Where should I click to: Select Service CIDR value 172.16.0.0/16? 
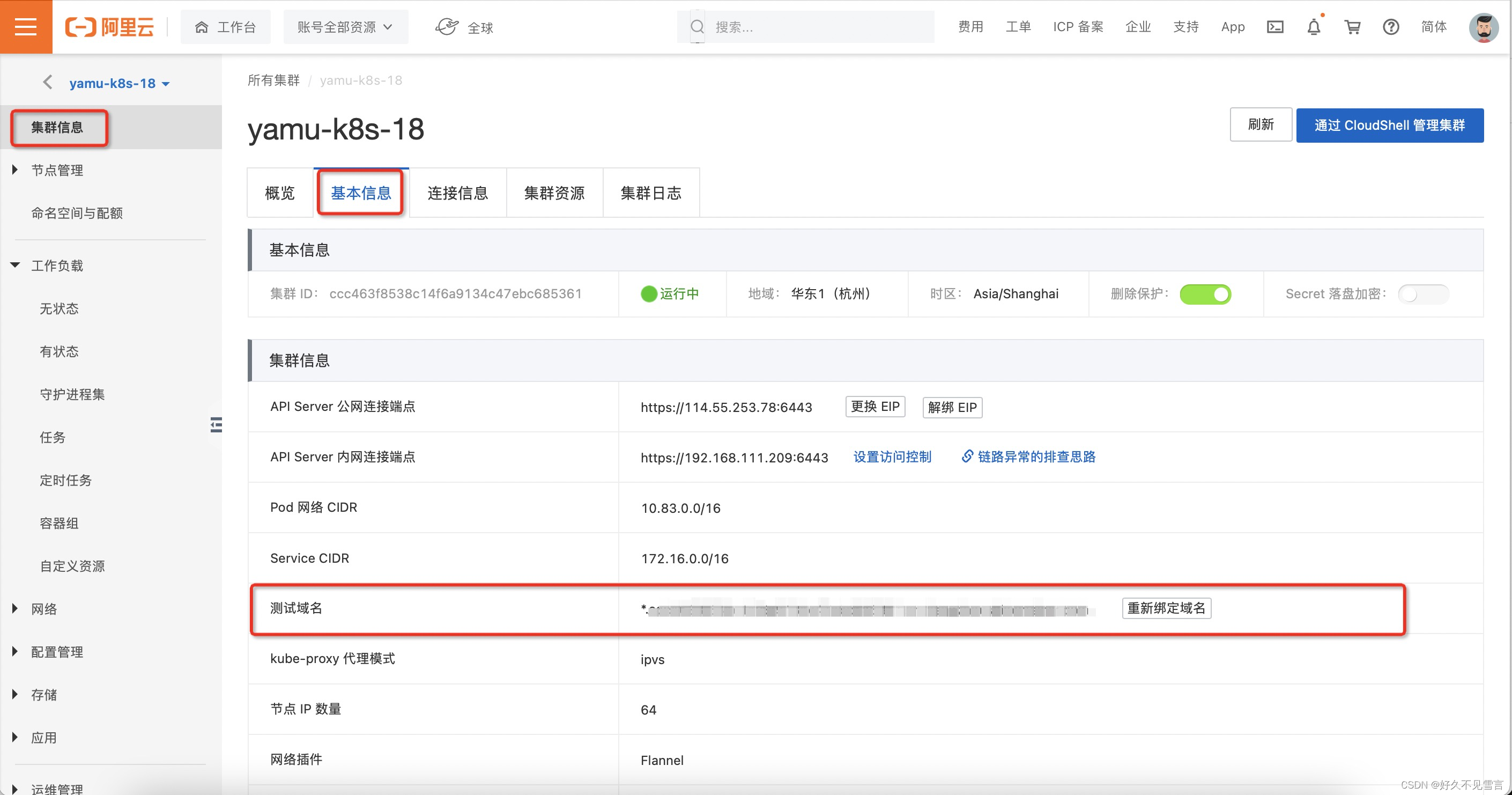click(684, 558)
